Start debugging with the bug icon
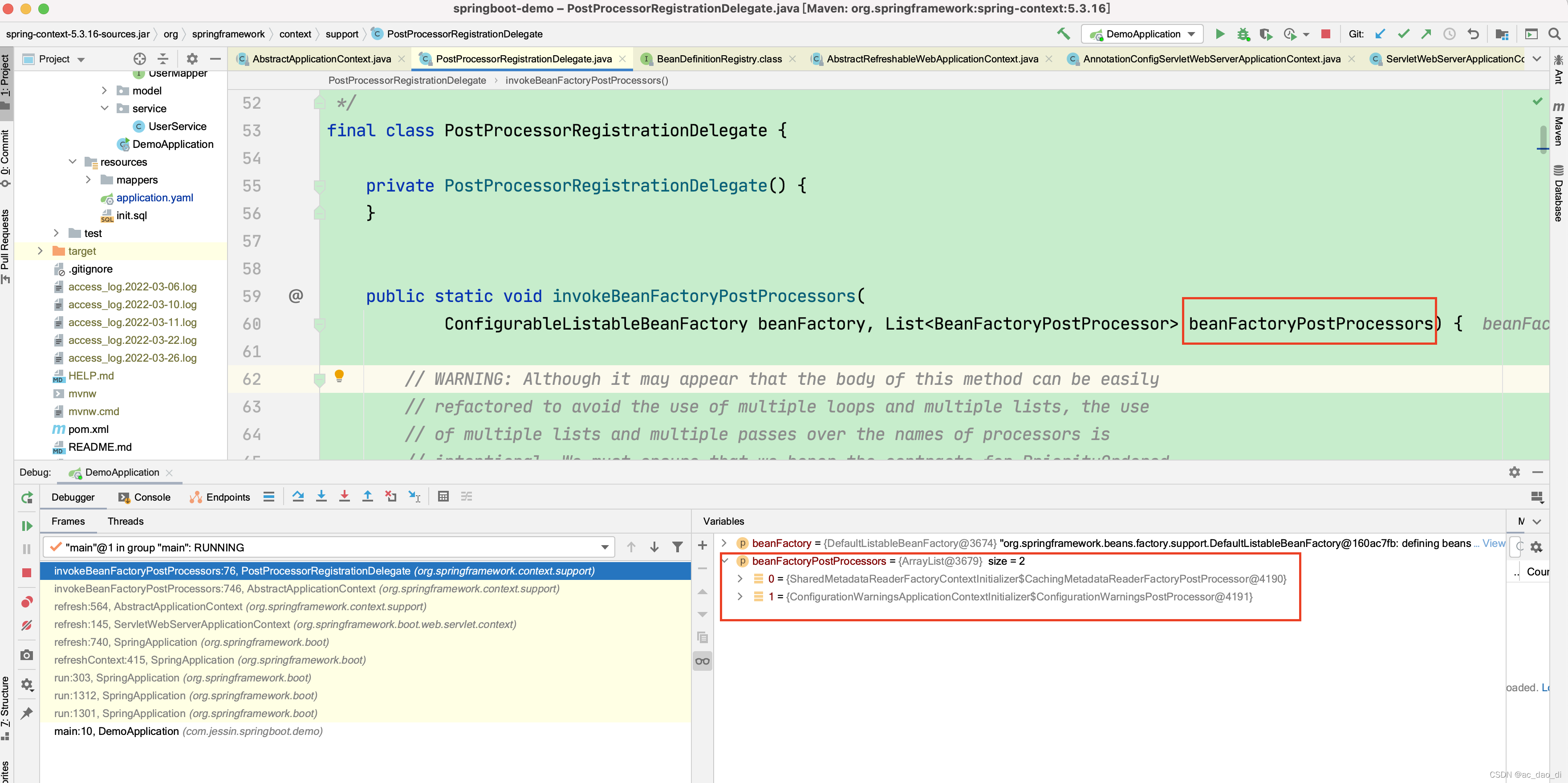Image resolution: width=1568 pixels, height=783 pixels. tap(1243, 34)
